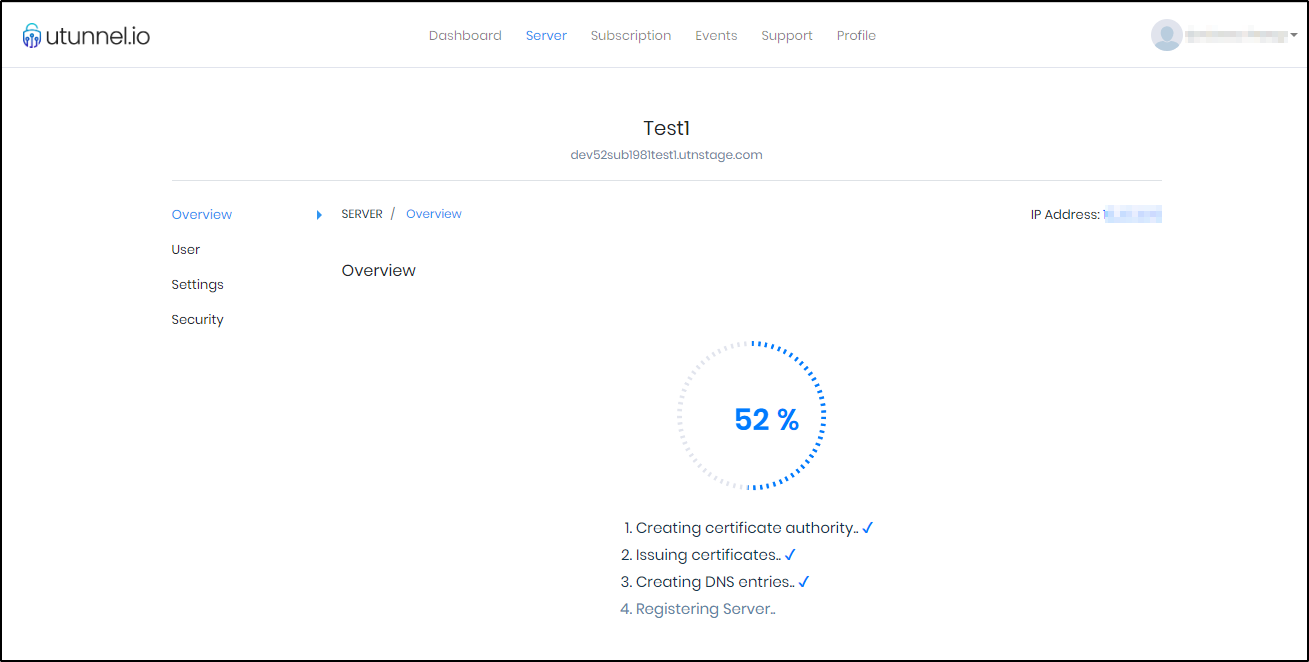Open the Events menu item

pos(716,35)
